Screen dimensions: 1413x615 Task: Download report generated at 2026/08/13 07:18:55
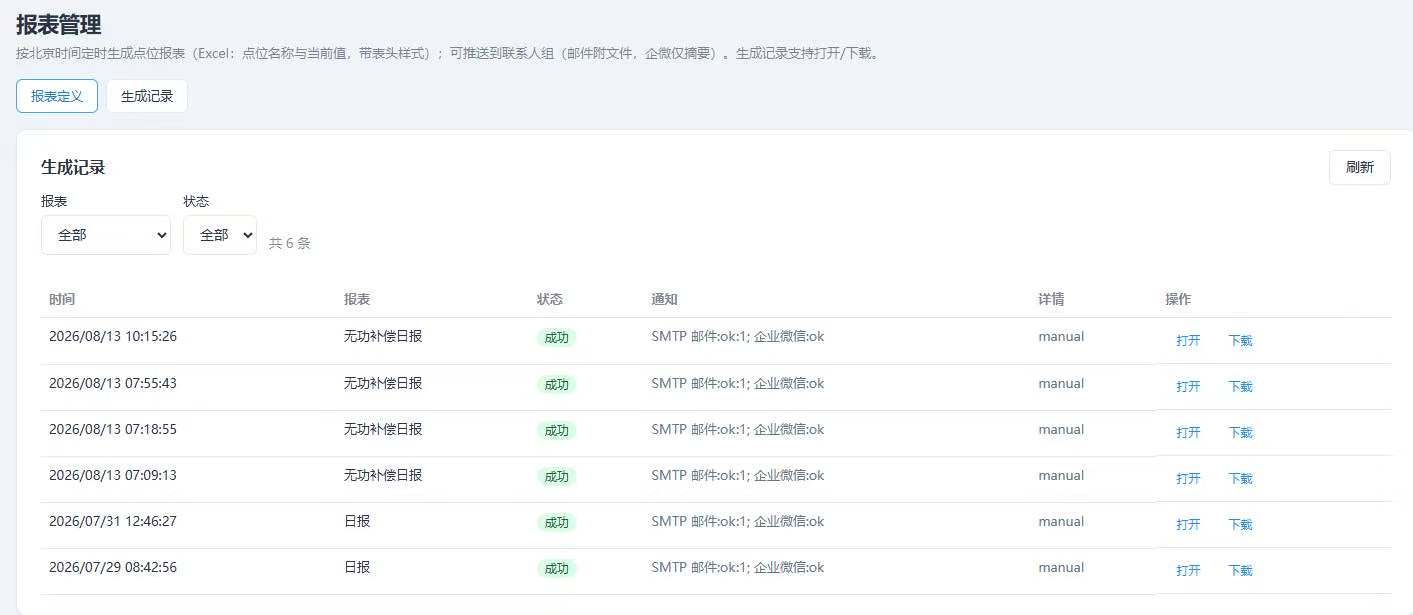(x=1240, y=432)
